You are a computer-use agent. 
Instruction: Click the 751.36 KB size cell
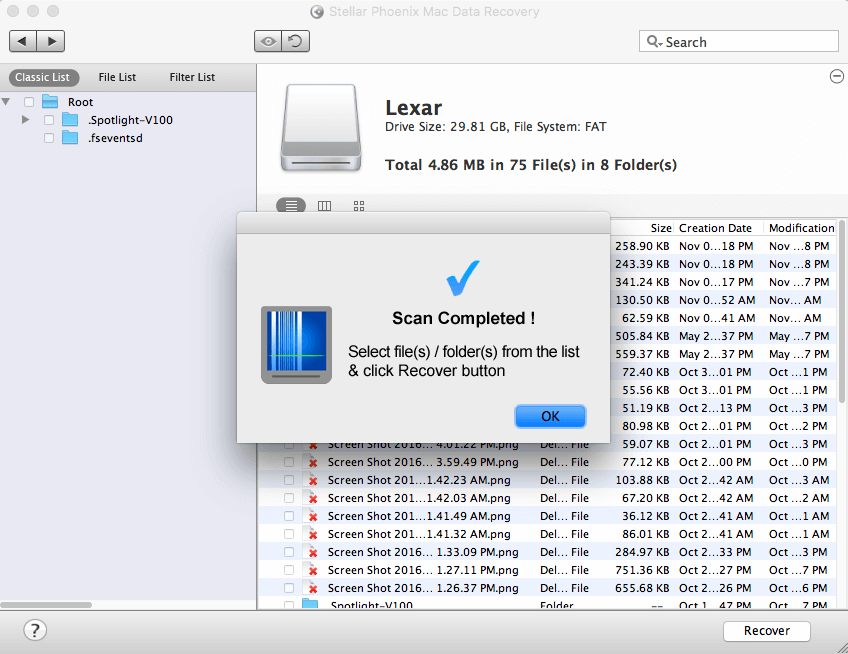[x=642, y=570]
